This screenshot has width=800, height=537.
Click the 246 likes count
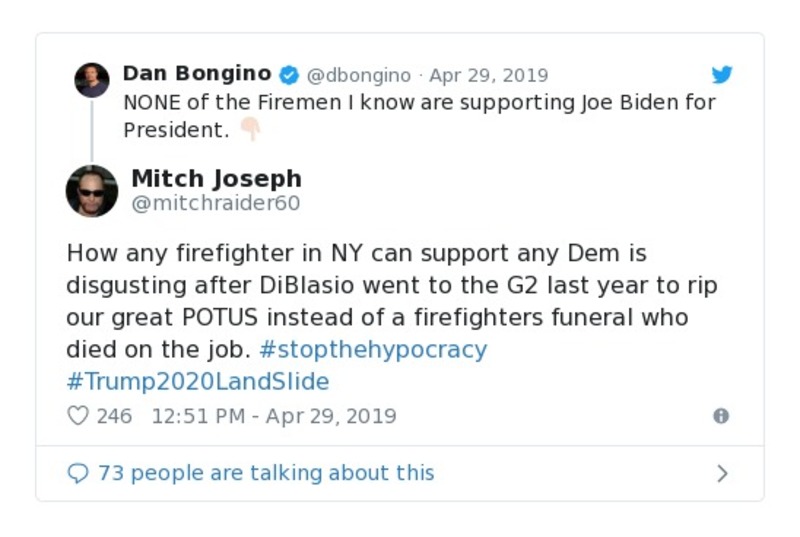point(114,416)
